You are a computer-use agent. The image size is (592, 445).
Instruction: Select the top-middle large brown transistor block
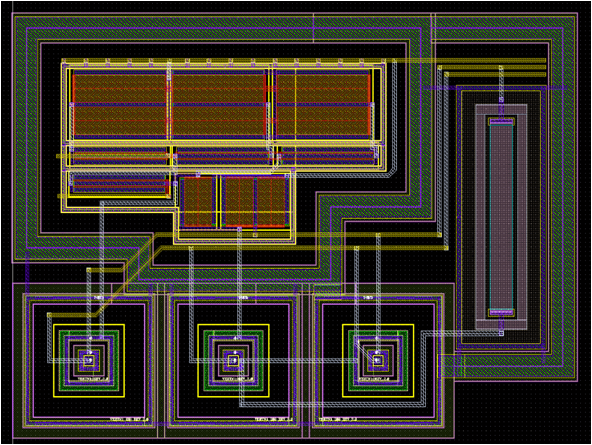[x=219, y=105]
